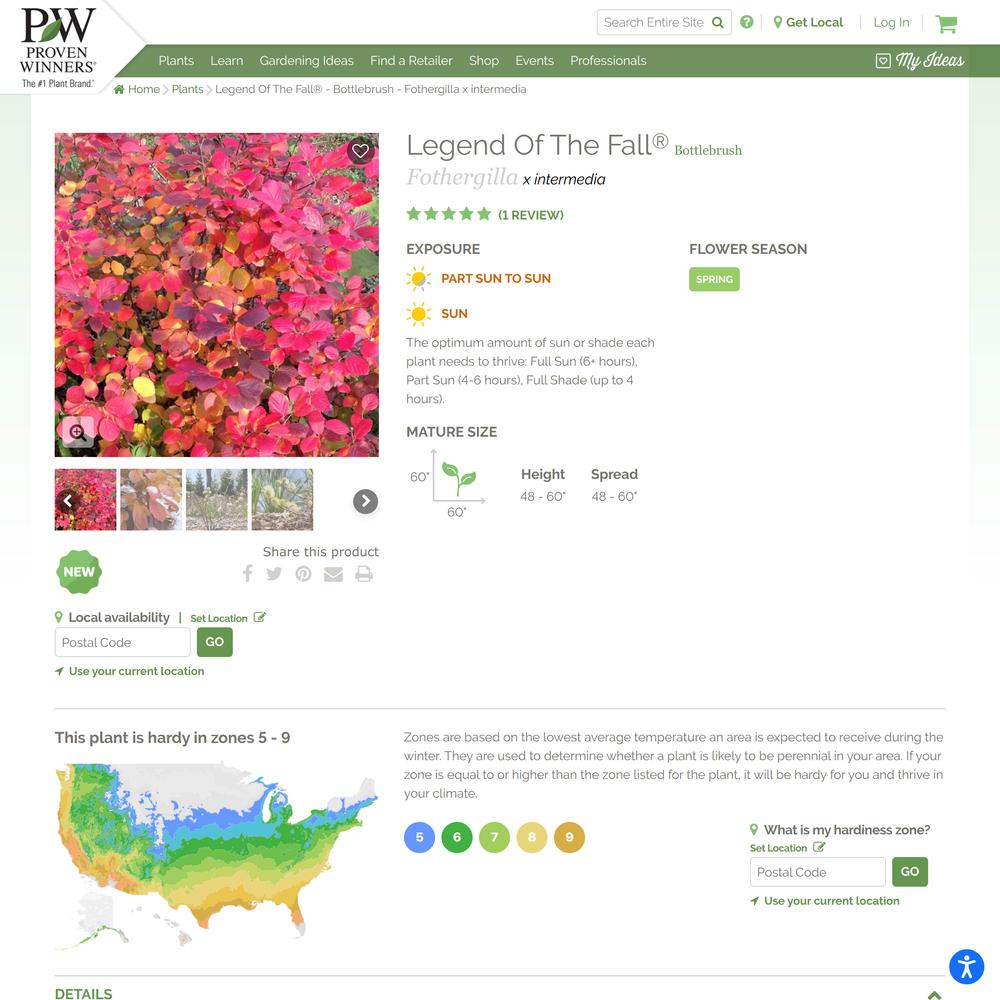
Task: Share the product on Pinterest
Action: [304, 574]
